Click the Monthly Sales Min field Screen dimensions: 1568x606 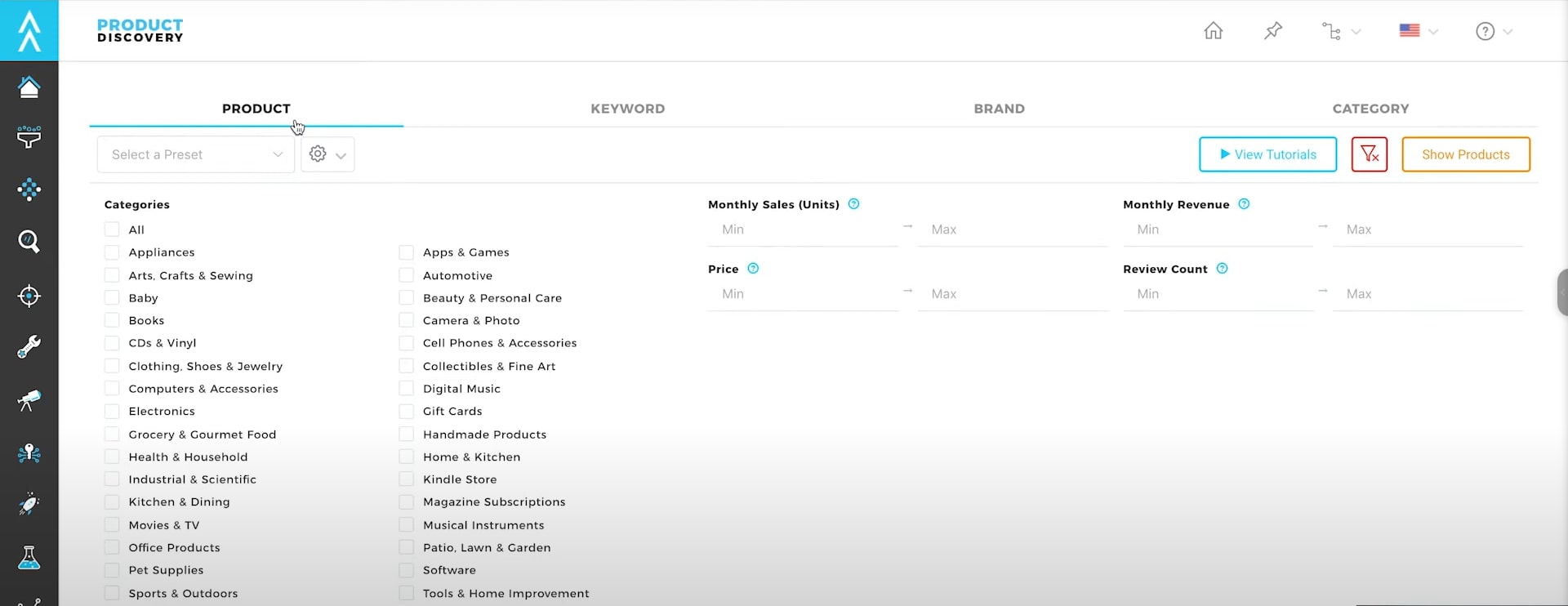[803, 229]
